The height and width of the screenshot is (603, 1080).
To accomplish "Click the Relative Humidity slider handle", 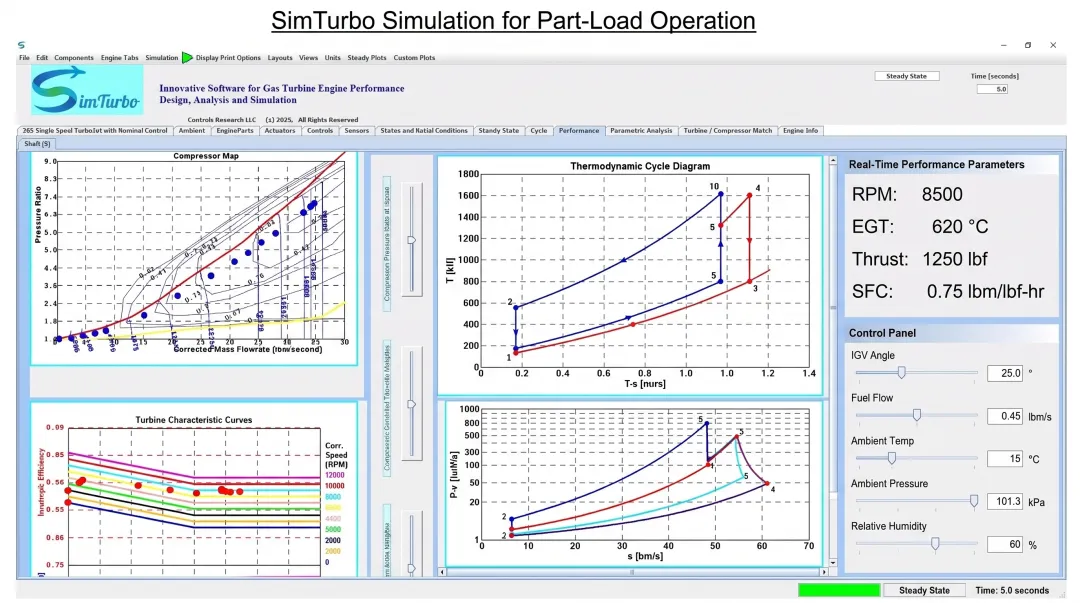I will click(x=935, y=544).
